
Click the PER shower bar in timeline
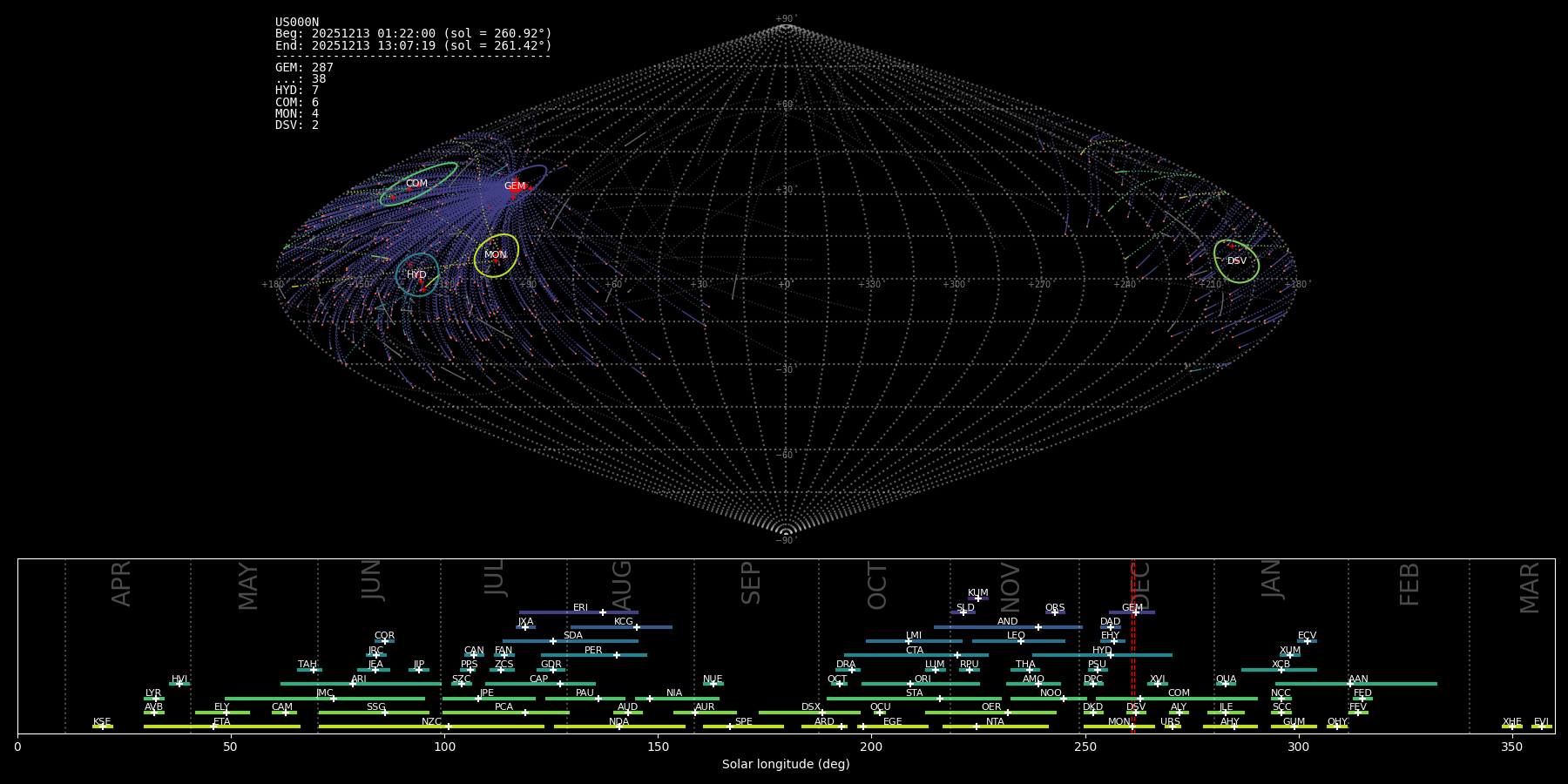coord(594,655)
